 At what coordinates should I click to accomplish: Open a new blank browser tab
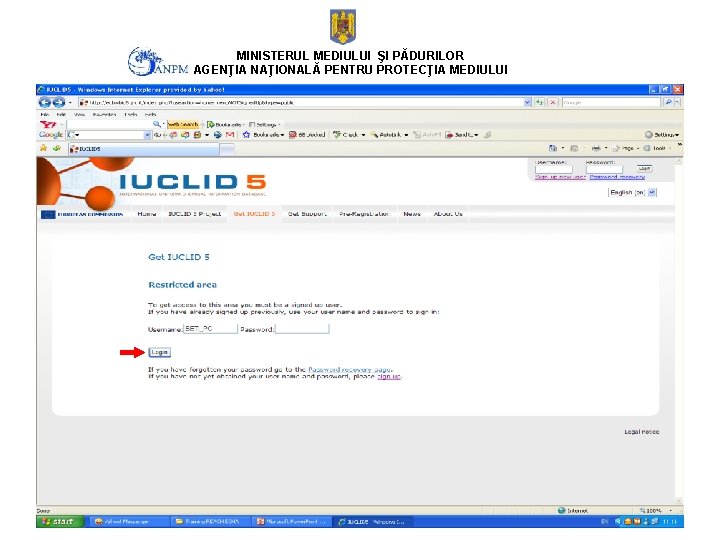(227, 149)
